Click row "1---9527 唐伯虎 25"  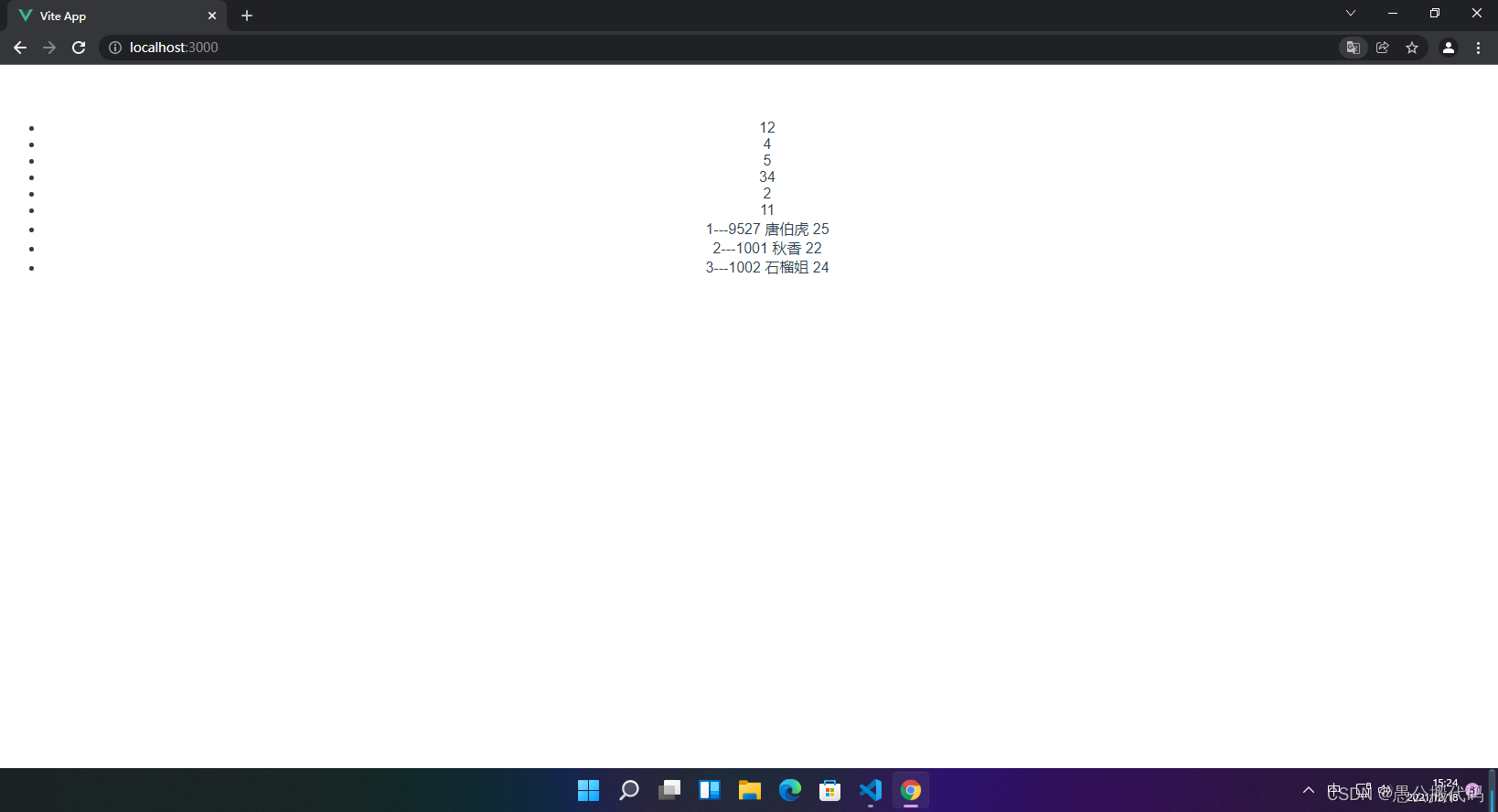[x=767, y=230]
